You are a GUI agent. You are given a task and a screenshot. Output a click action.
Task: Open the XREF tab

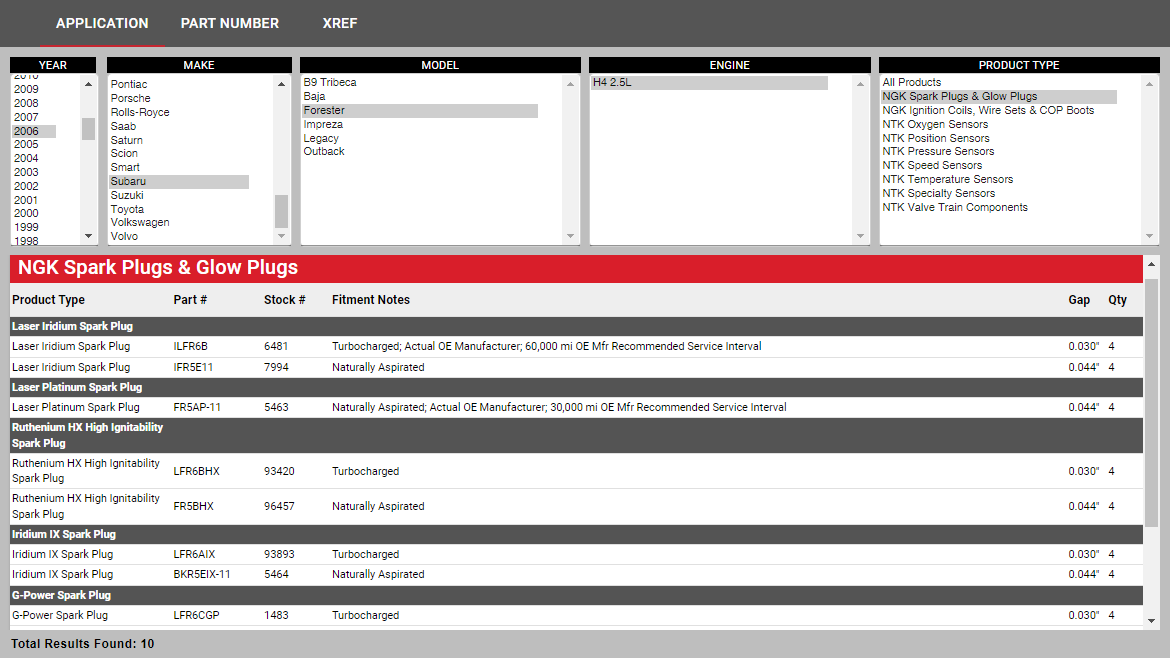tap(339, 23)
